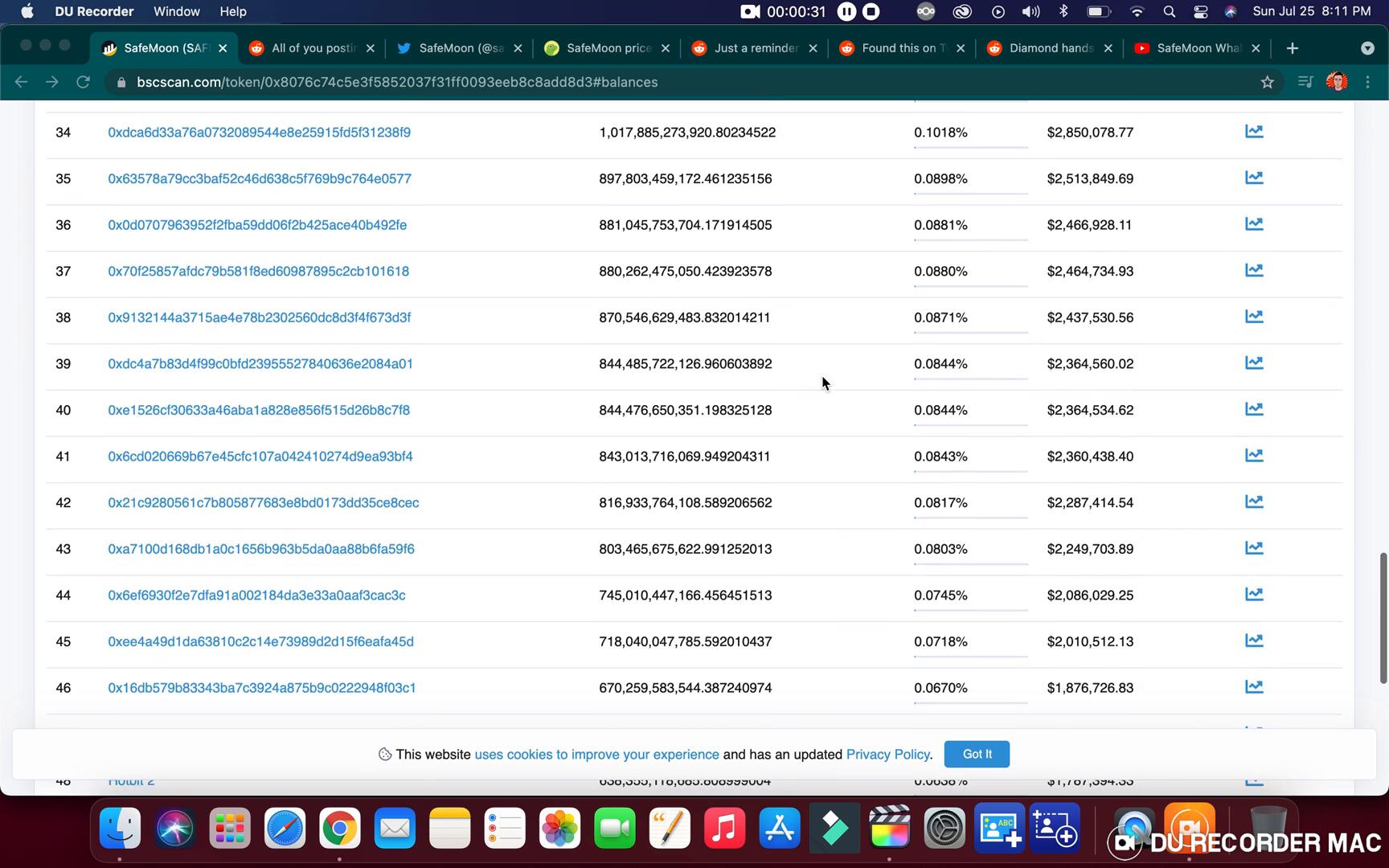Dismiss cookie notice with Got It
Screen dimensions: 1389x868
977,754
